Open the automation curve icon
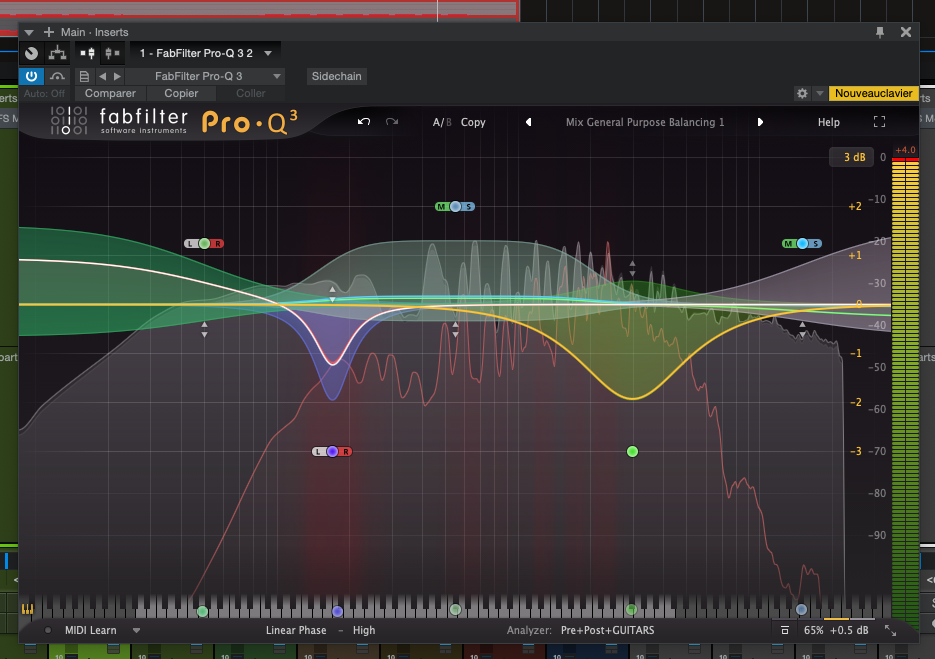935x659 pixels. coord(57,76)
